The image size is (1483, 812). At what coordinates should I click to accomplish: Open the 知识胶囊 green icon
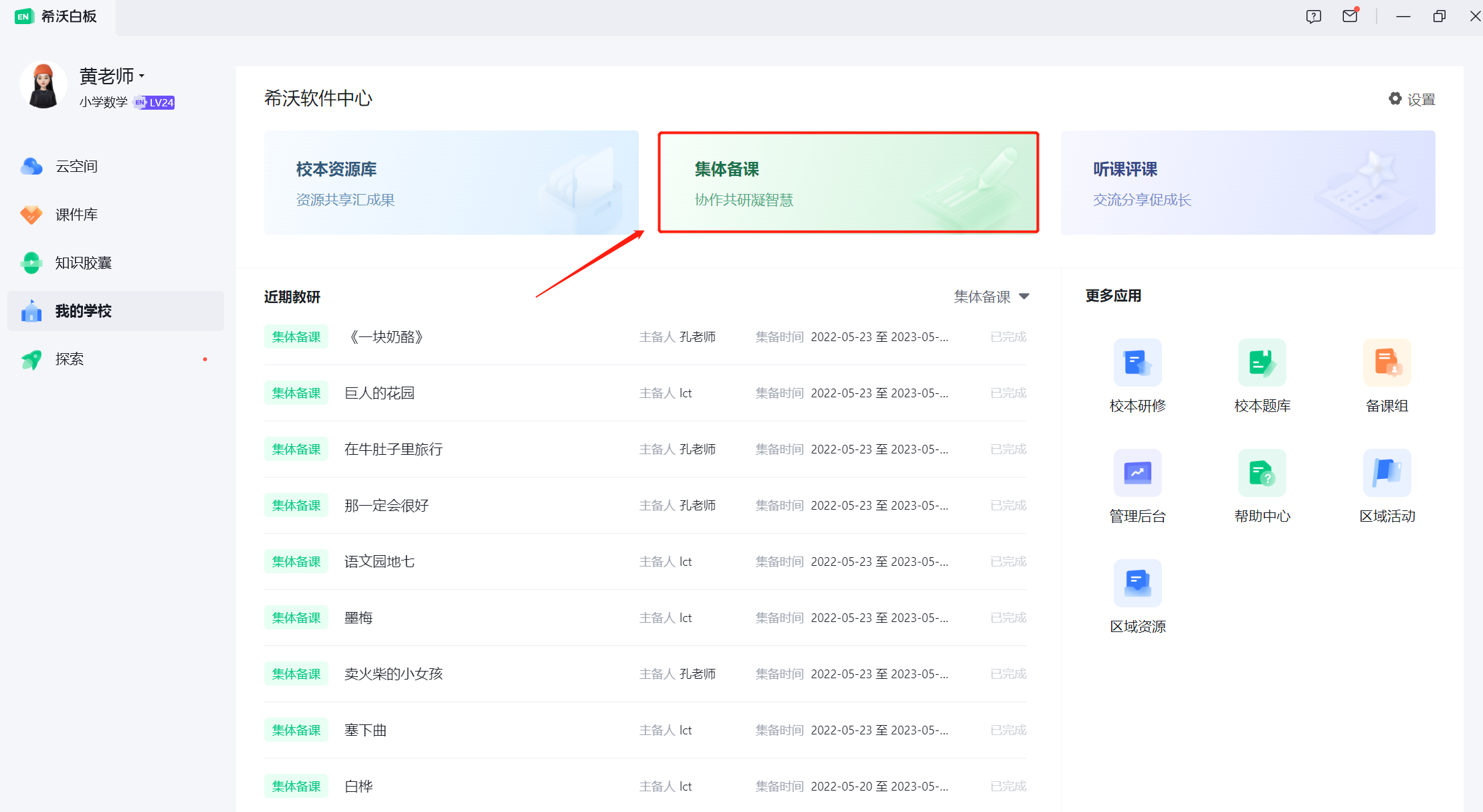[x=31, y=263]
